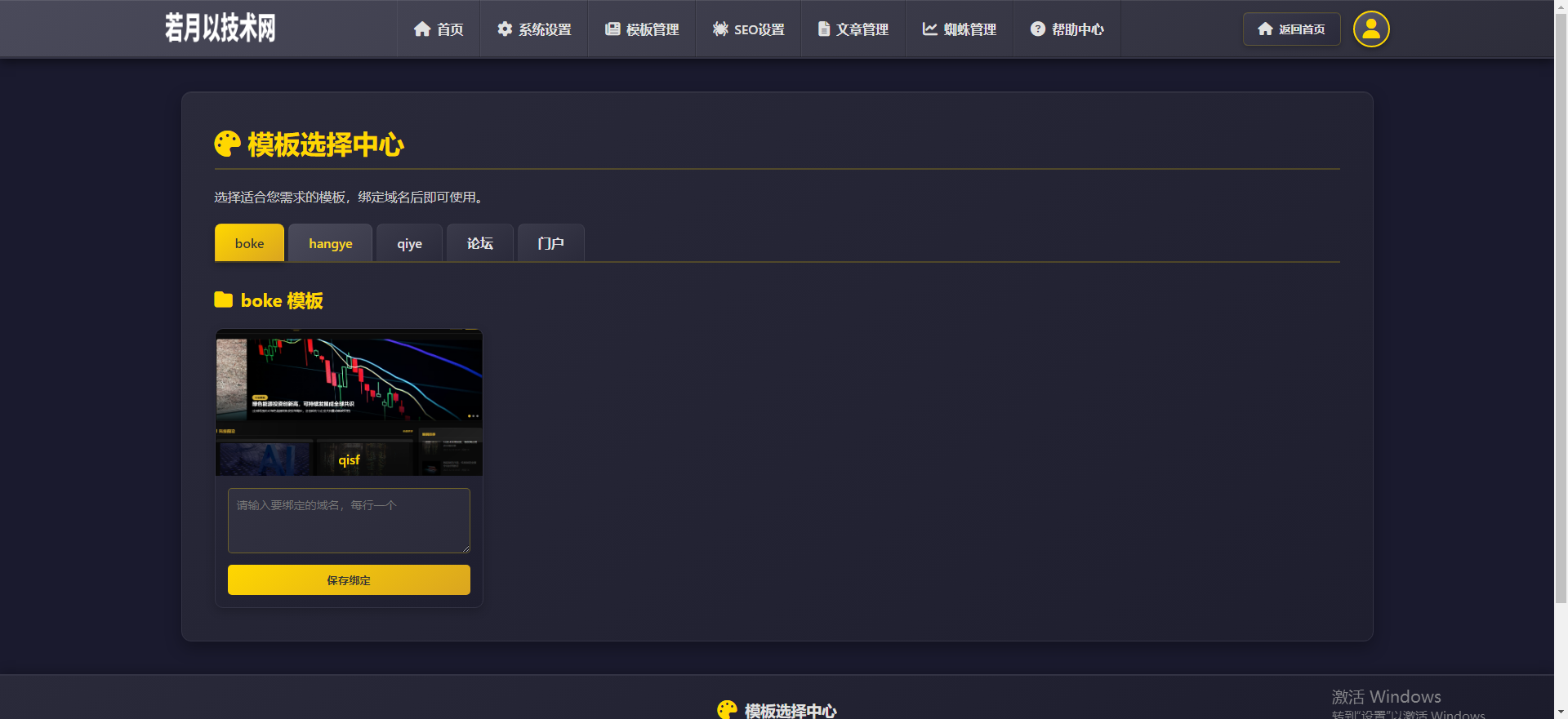Viewport: 1568px width, 719px height.
Task: Click the palette icon beside 模板选择中心 heading
Action: (x=227, y=144)
